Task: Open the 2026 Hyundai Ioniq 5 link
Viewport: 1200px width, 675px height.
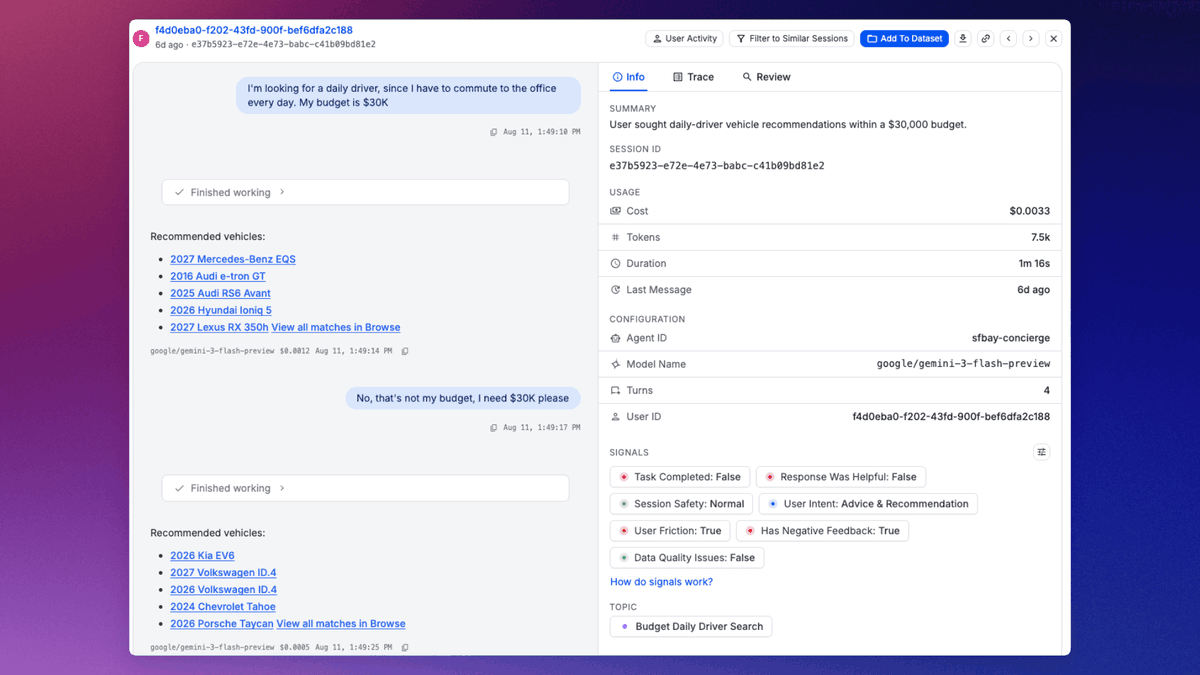Action: pos(220,310)
